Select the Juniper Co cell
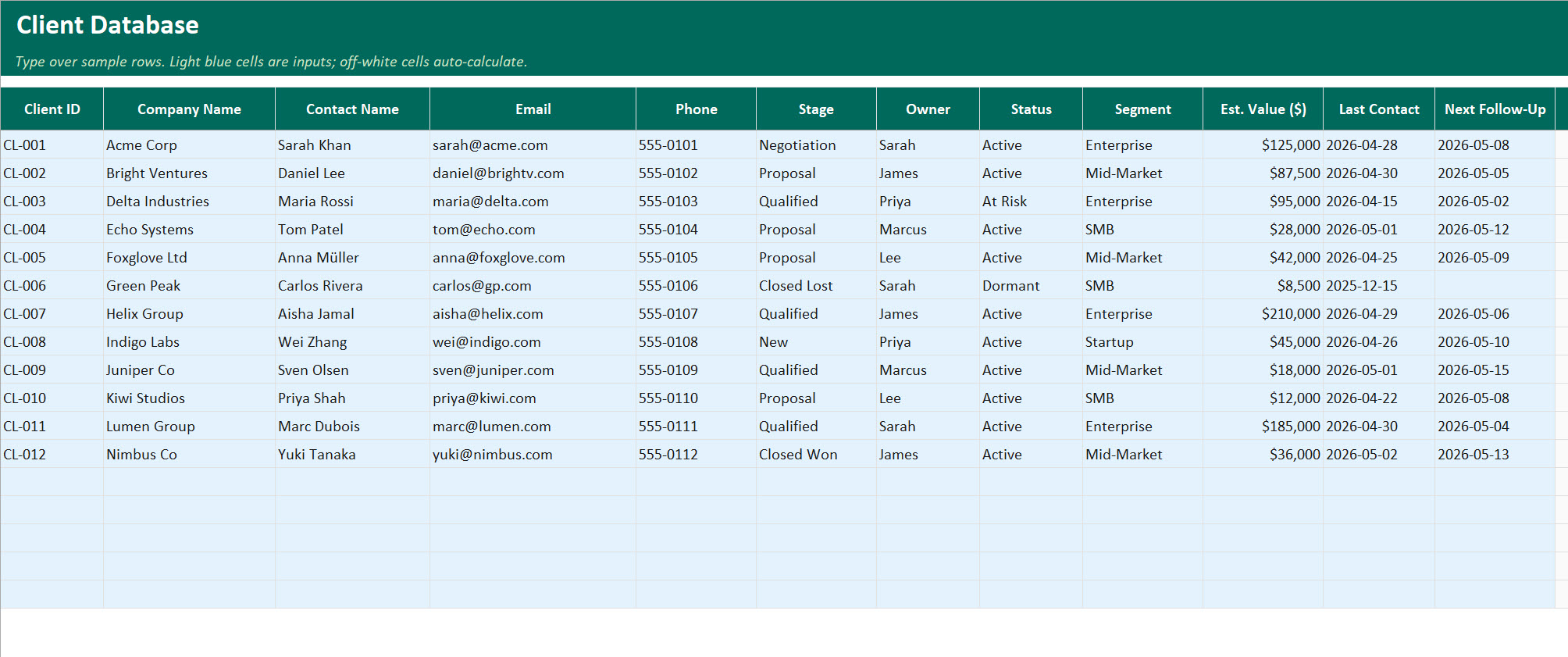This screenshot has width=1568, height=657. [x=189, y=370]
